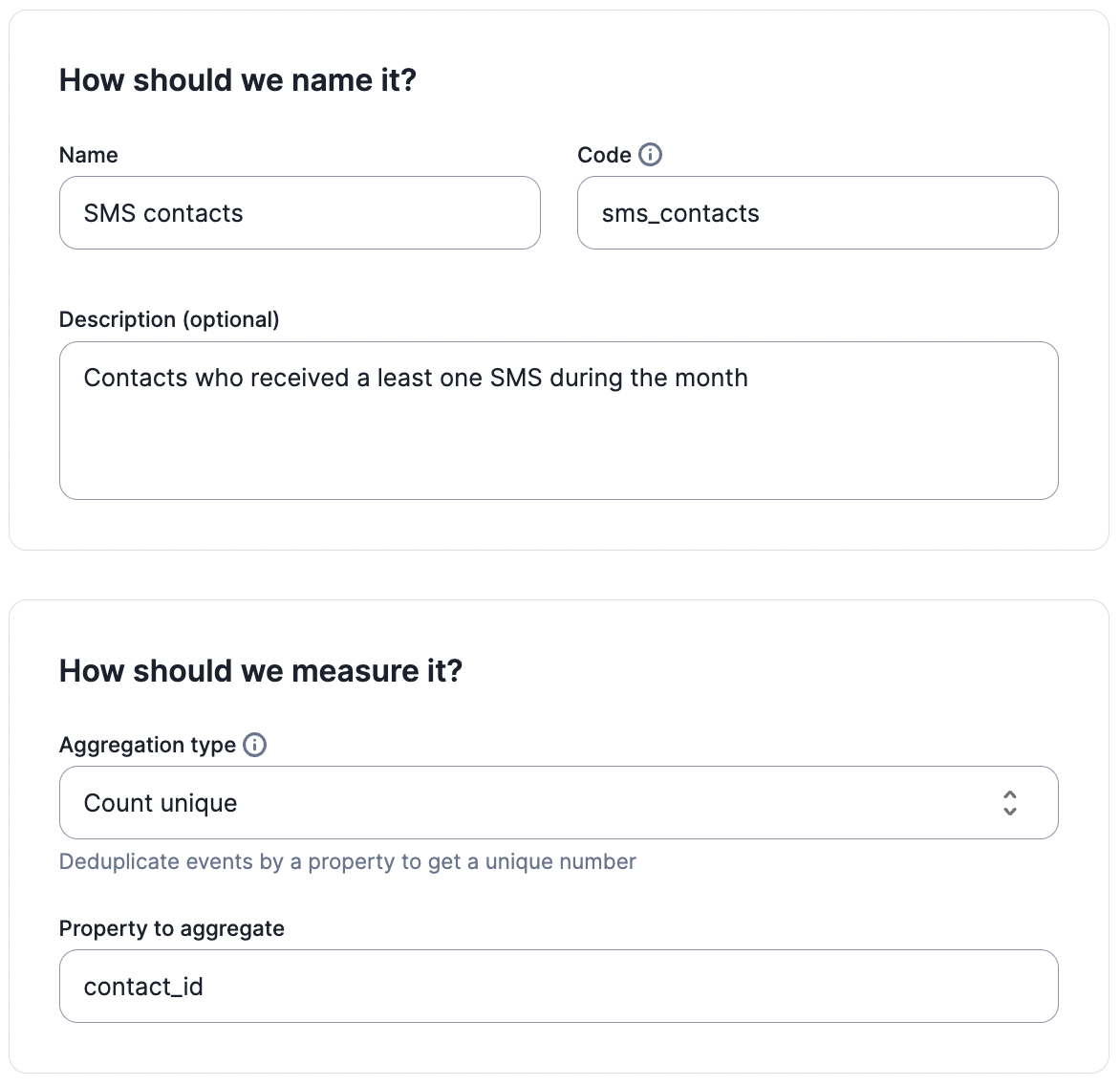Image resolution: width=1120 pixels, height=1086 pixels.
Task: Click the Description (optional) label
Action: (169, 319)
